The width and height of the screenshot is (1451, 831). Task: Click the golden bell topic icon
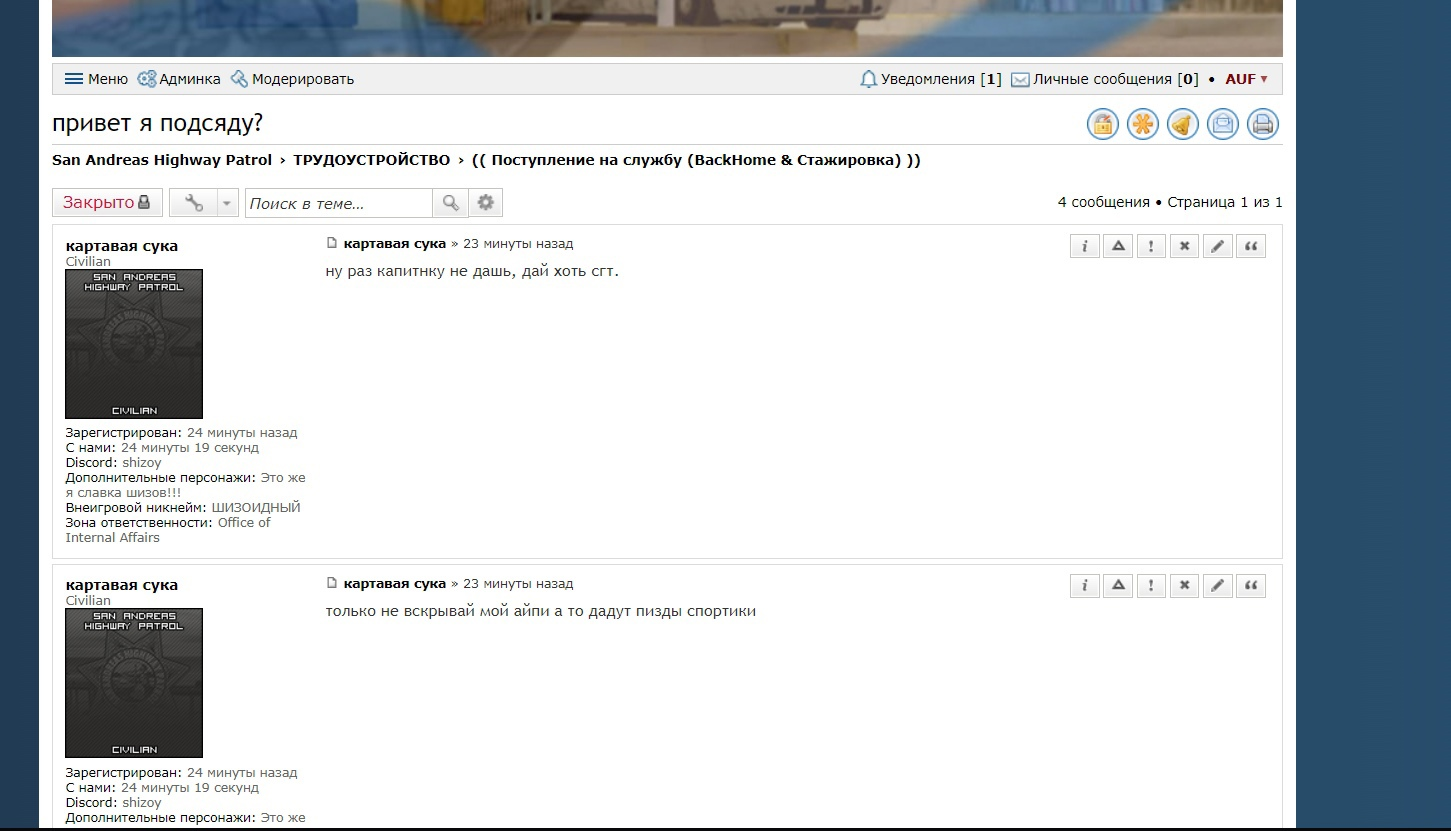[1182, 124]
